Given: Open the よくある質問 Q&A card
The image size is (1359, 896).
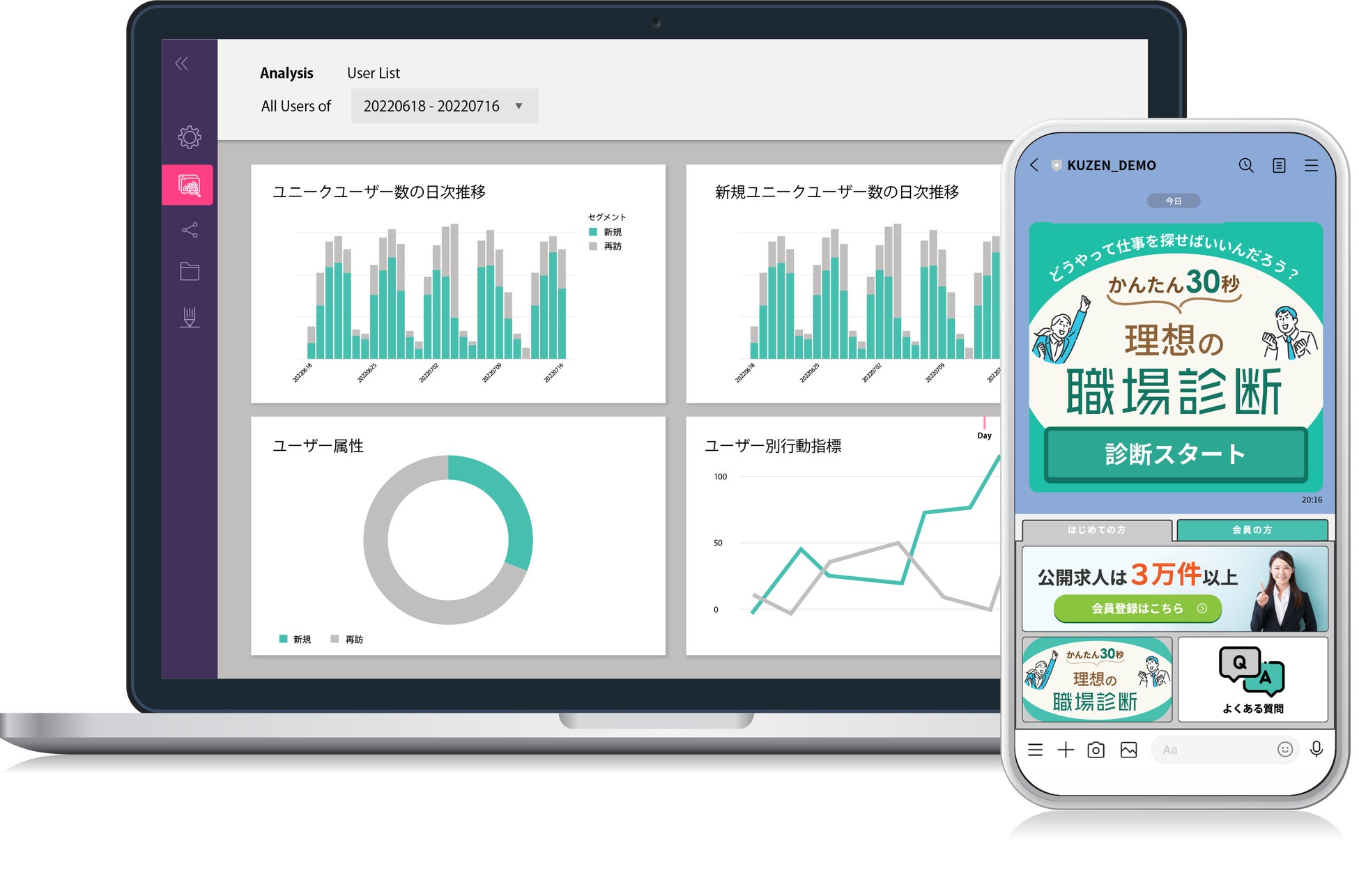Looking at the screenshot, I should pyautogui.click(x=1252, y=677).
